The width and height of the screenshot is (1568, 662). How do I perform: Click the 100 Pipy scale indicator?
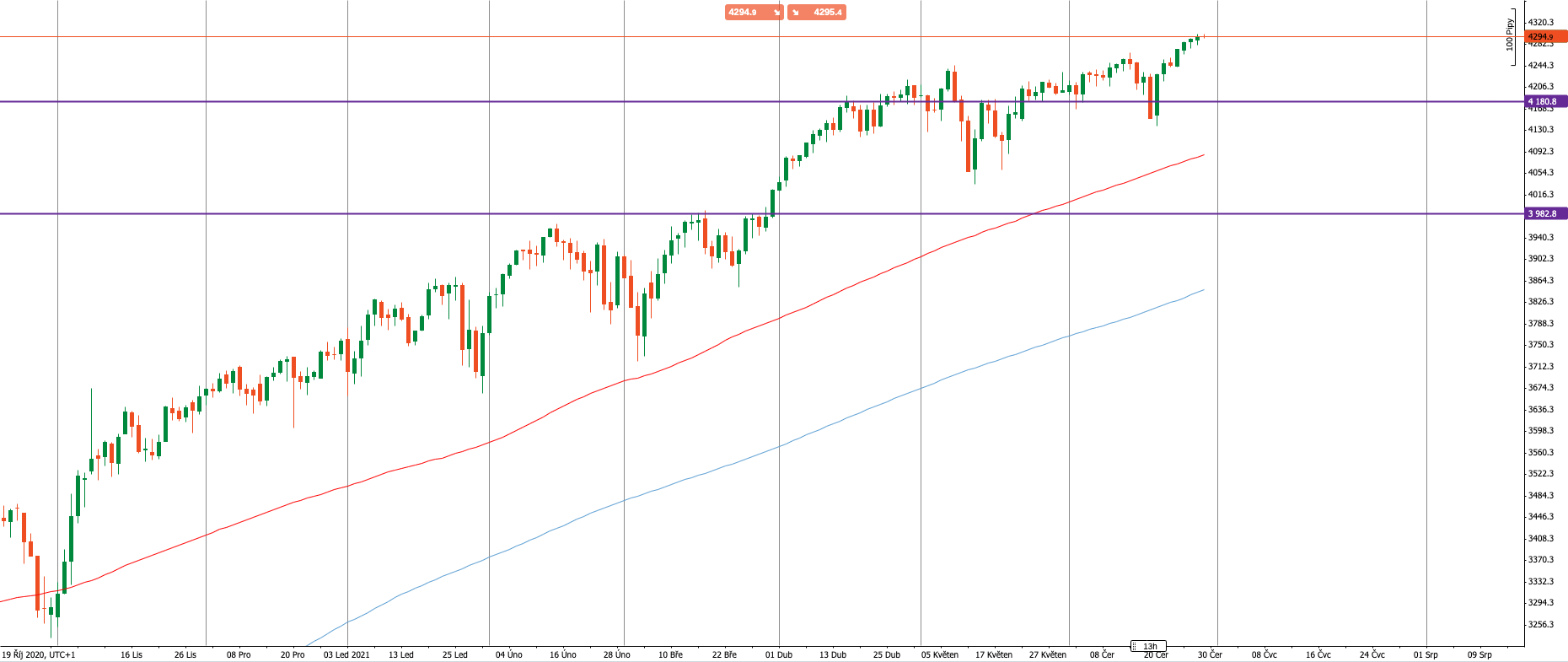click(x=1510, y=35)
